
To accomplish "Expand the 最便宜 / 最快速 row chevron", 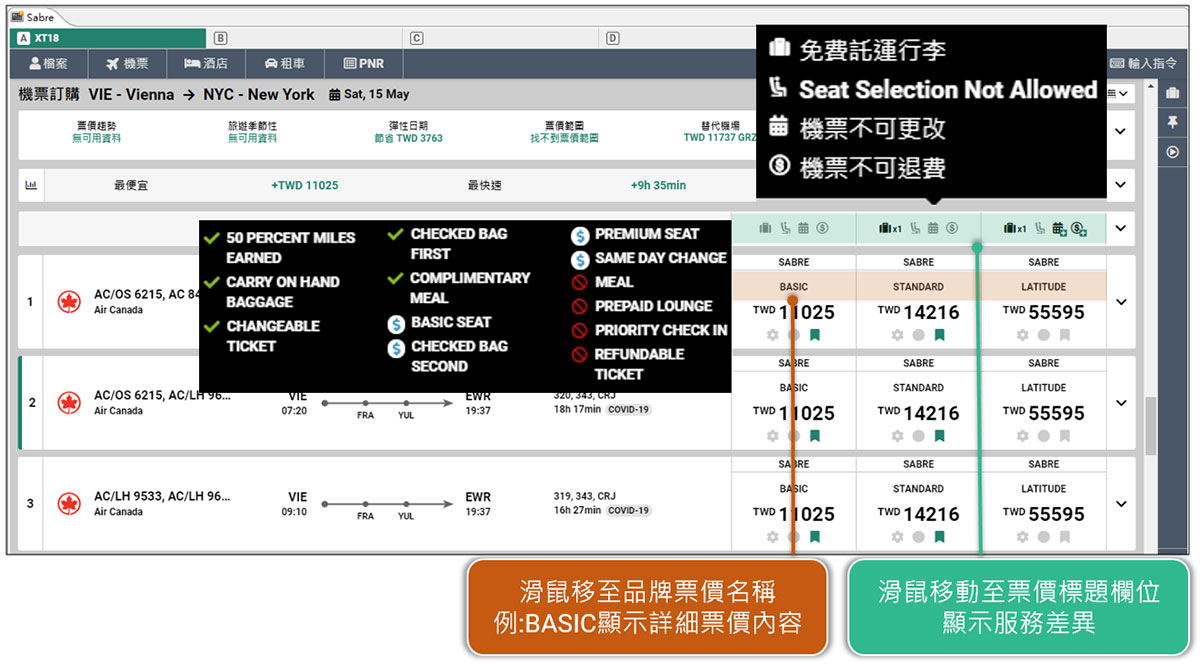I will [1121, 185].
